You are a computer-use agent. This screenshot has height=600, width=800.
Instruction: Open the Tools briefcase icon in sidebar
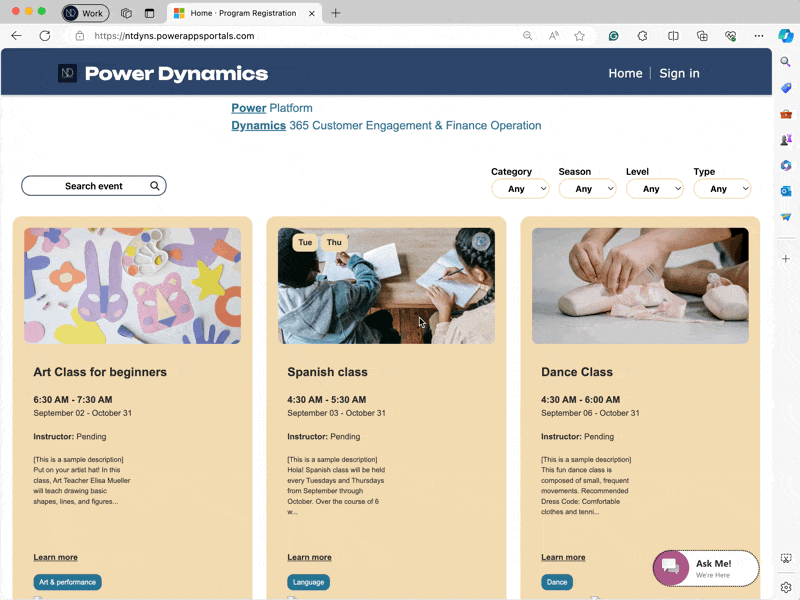(x=786, y=114)
